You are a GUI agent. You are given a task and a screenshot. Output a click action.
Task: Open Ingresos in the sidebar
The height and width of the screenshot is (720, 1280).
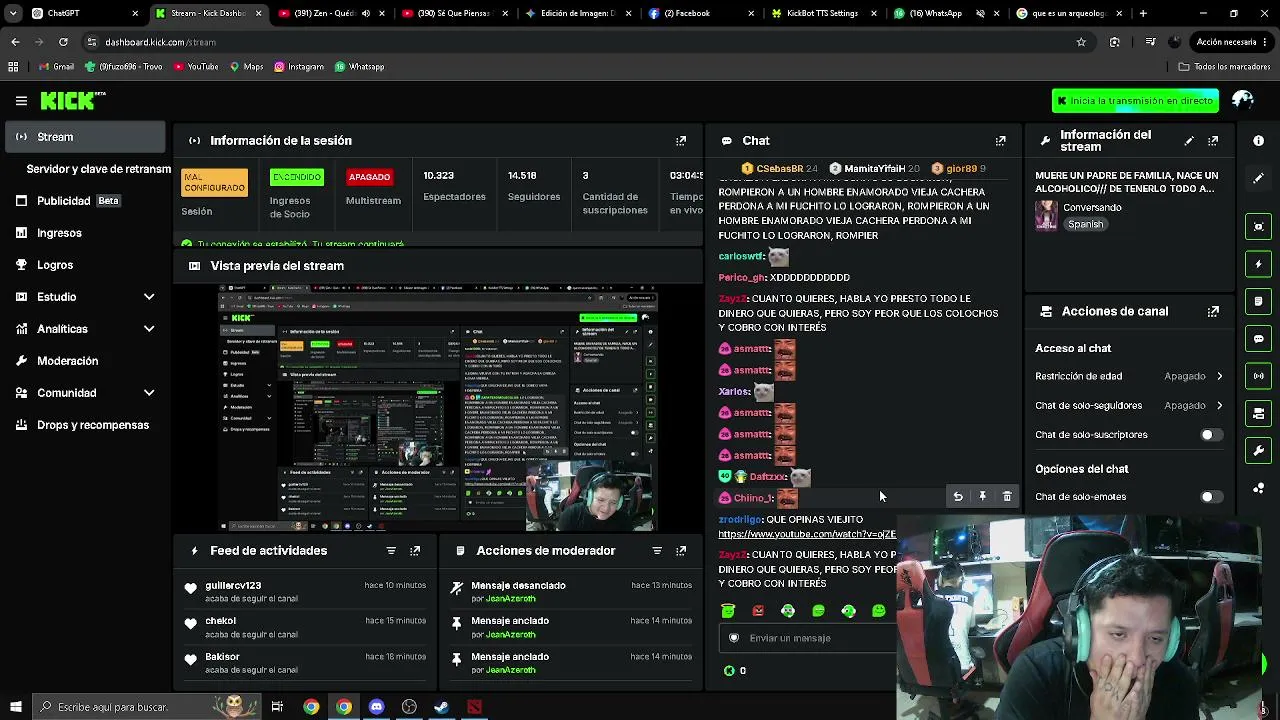coord(85,233)
